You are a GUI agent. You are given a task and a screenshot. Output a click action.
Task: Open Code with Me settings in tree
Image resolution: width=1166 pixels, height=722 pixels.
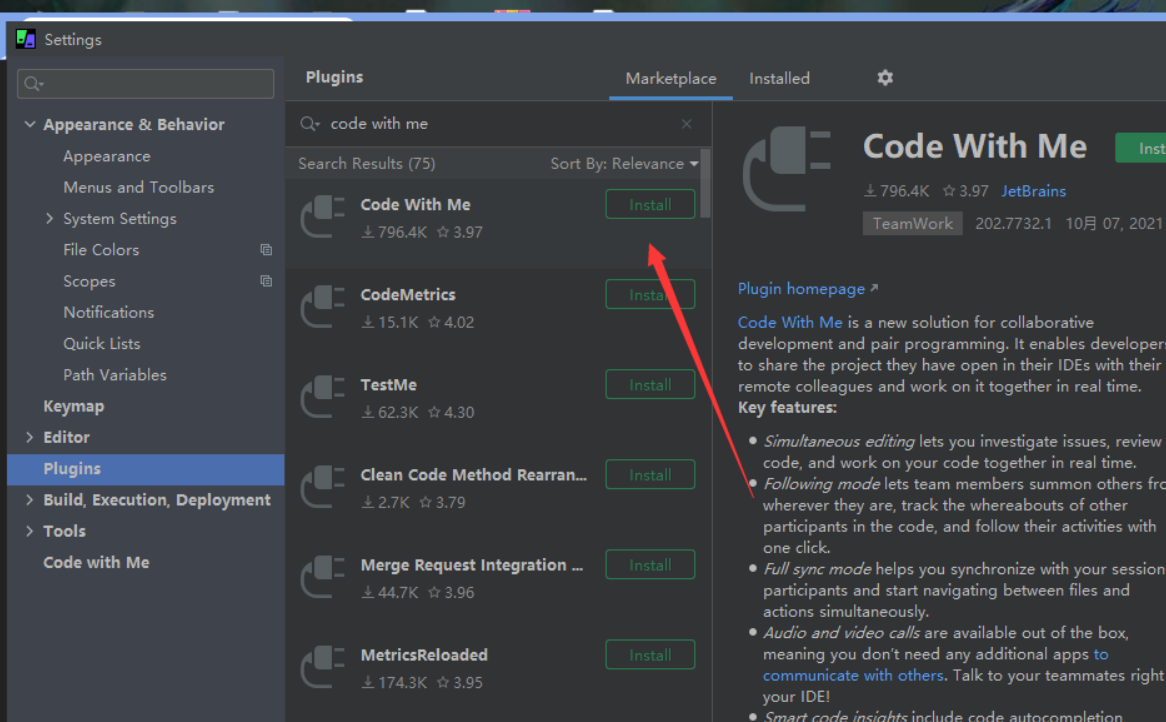click(x=96, y=562)
